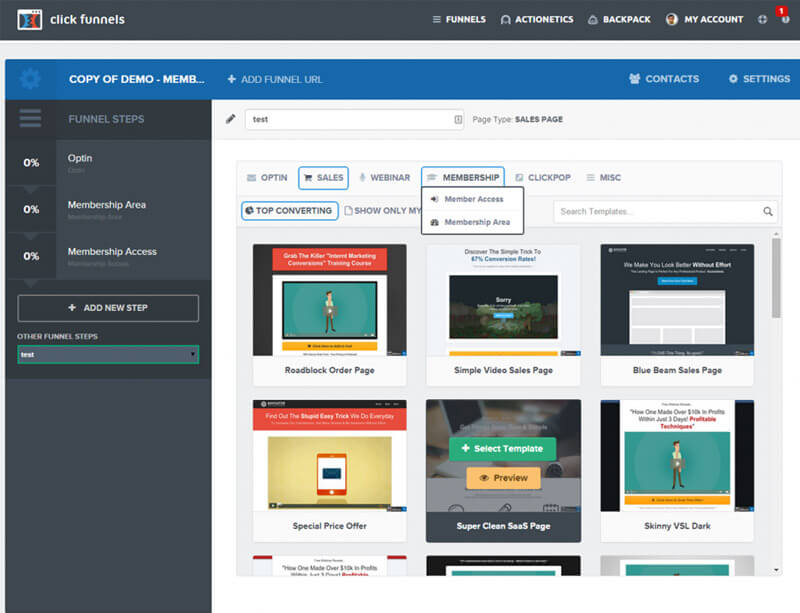The height and width of the screenshot is (613, 800).
Task: Click the Contacts people icon
Action: point(635,79)
